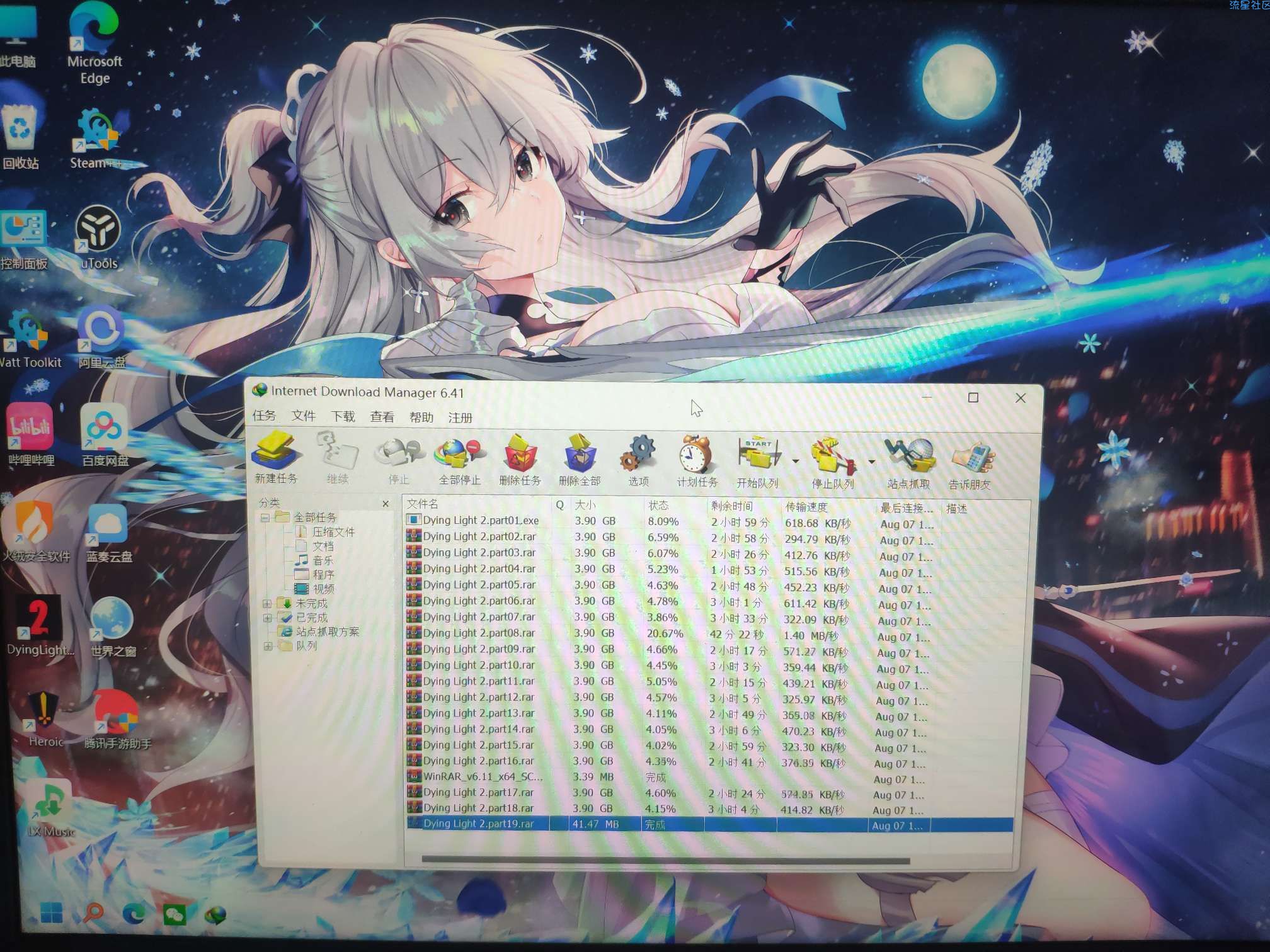Expand the 未完成 tree node
Image resolution: width=1270 pixels, height=952 pixels.
pos(267,603)
